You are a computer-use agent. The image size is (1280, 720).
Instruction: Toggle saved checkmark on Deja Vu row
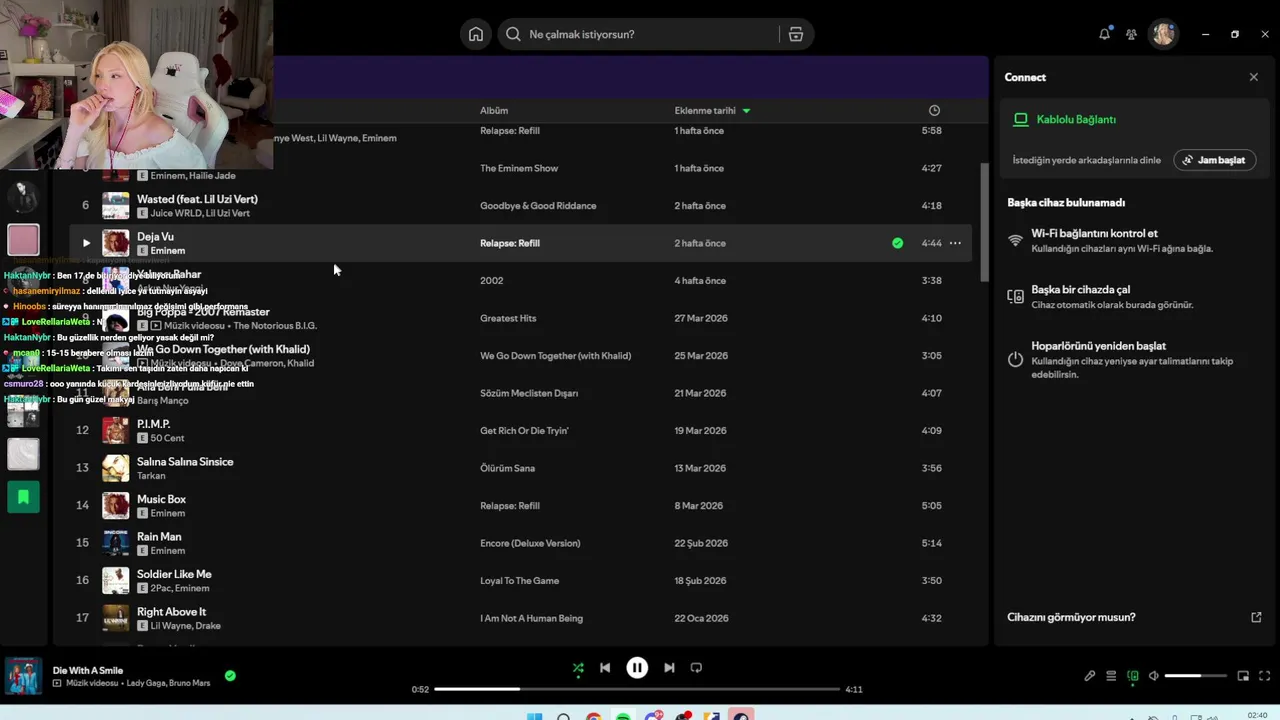pyautogui.click(x=897, y=243)
